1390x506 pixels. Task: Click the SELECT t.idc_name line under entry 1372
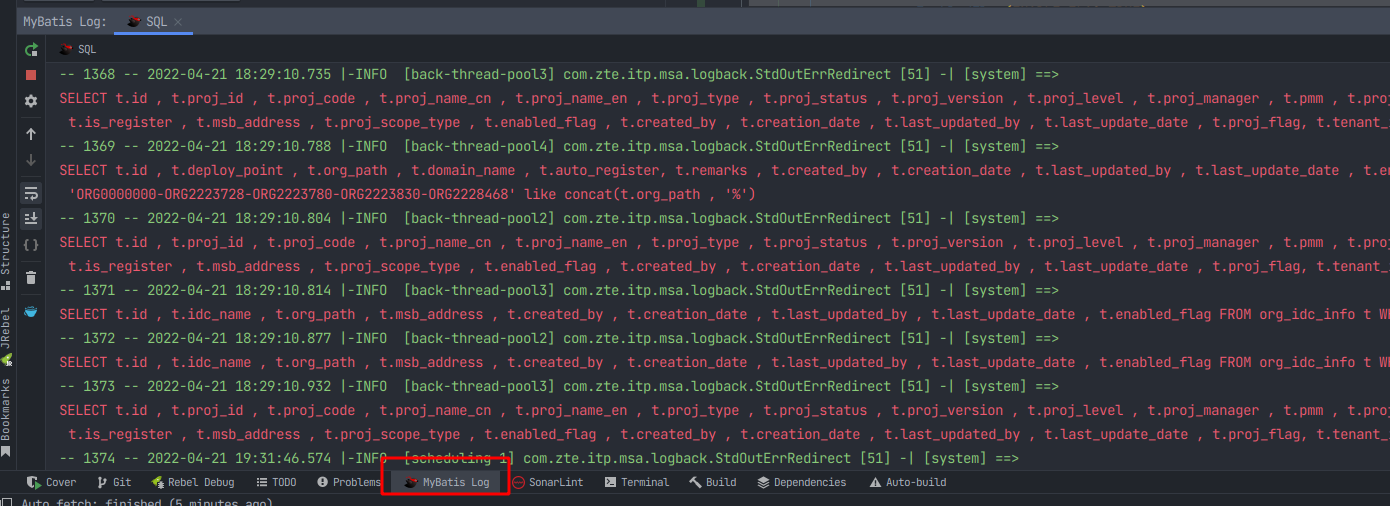pyautogui.click(x=724, y=363)
